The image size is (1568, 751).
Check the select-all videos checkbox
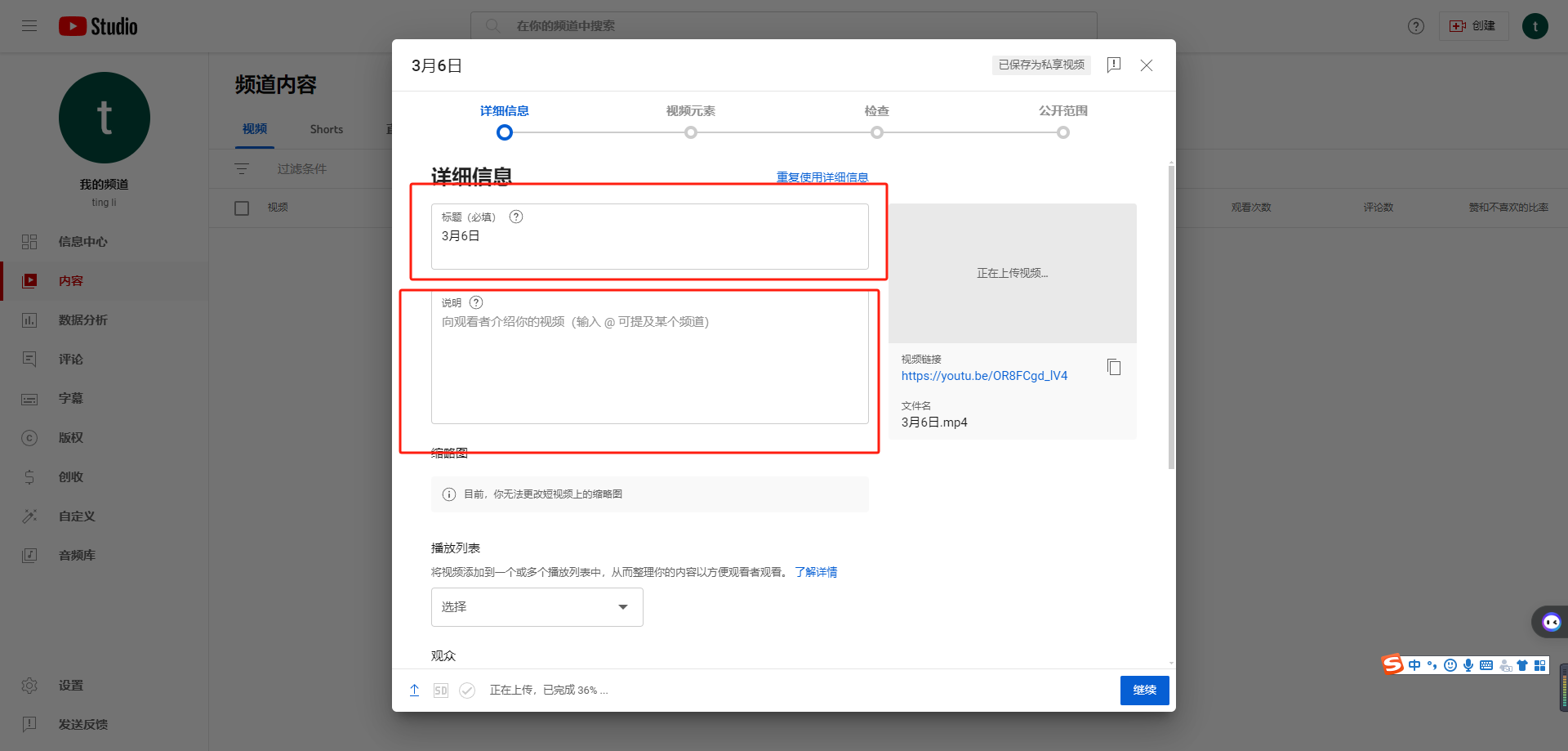point(242,208)
